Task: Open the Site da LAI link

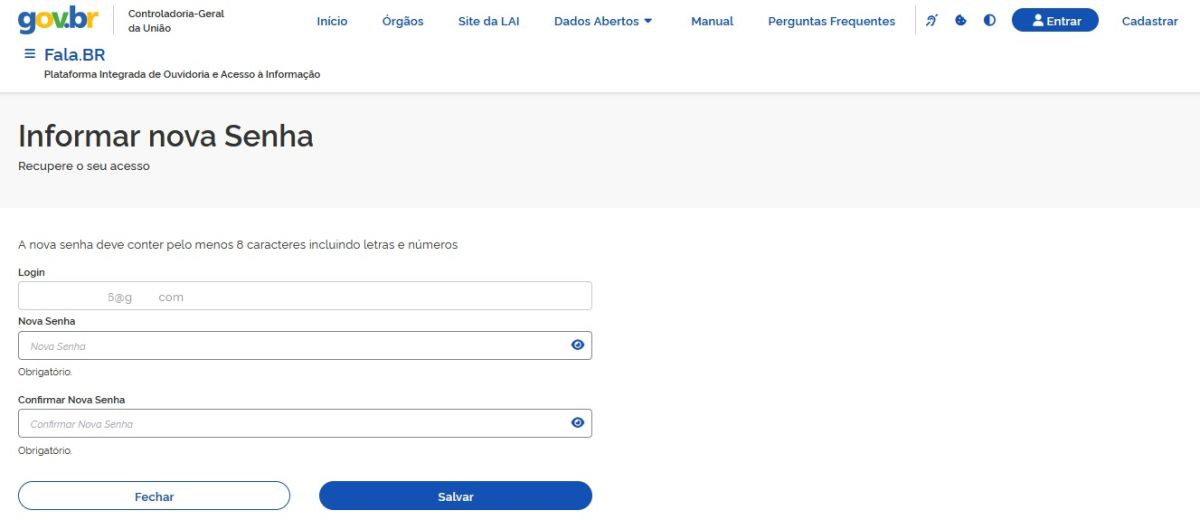Action: (489, 21)
